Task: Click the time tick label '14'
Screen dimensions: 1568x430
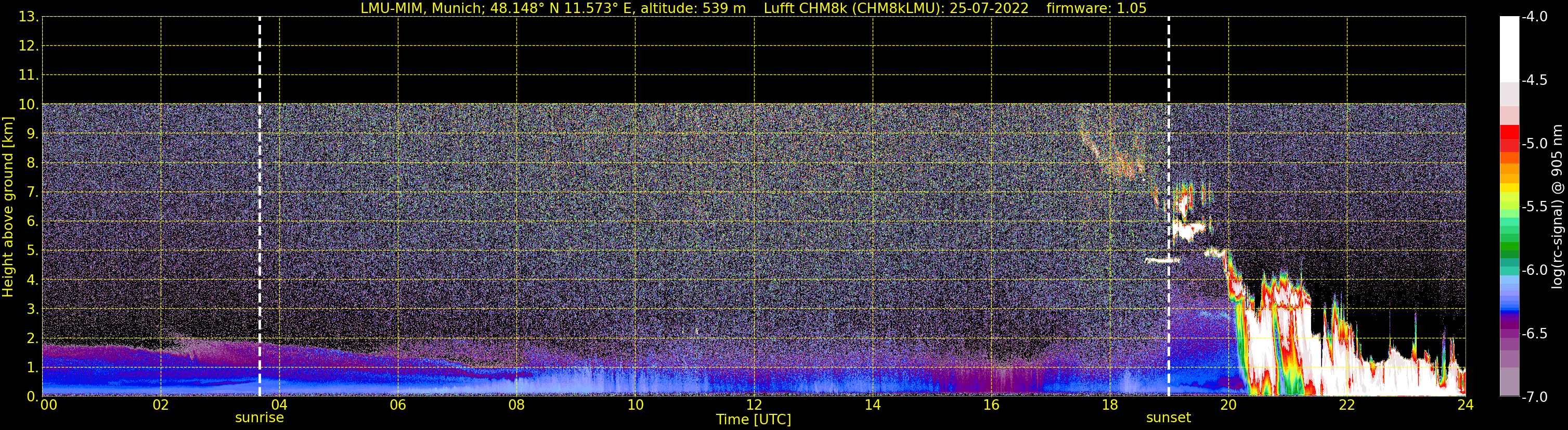Action: coord(873,405)
